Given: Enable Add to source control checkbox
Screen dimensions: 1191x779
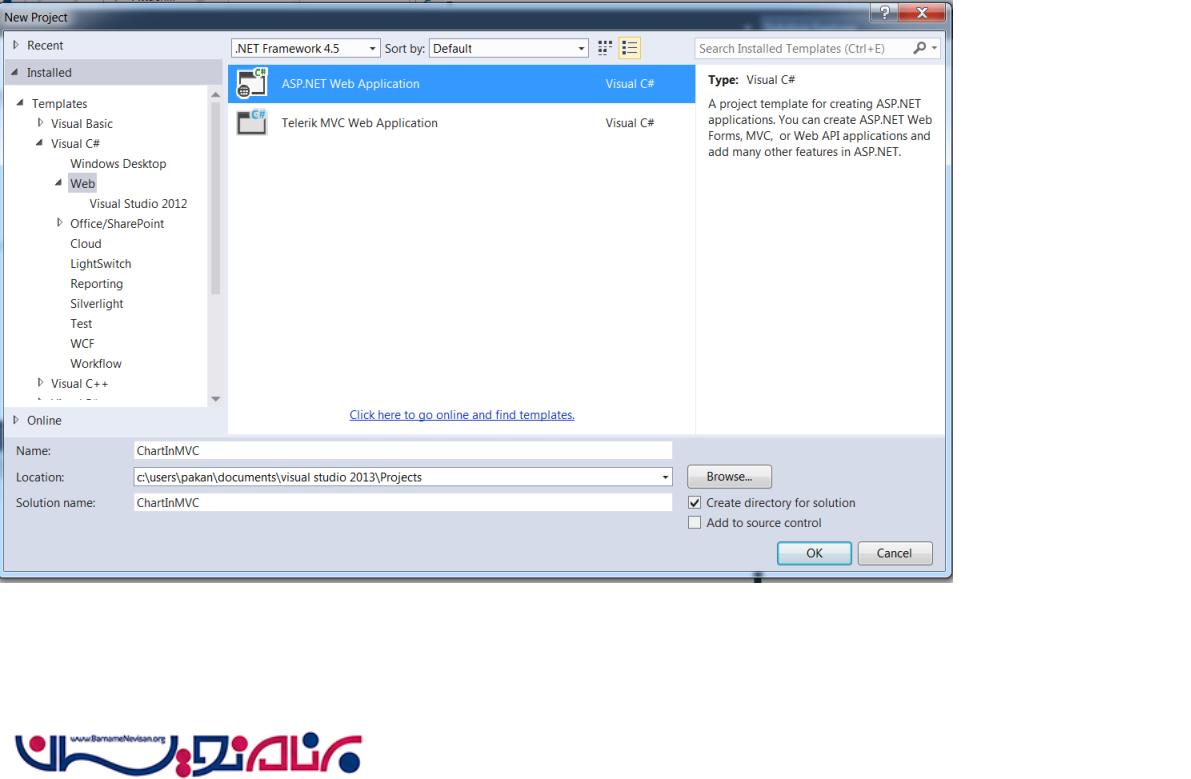Looking at the screenshot, I should (x=694, y=522).
